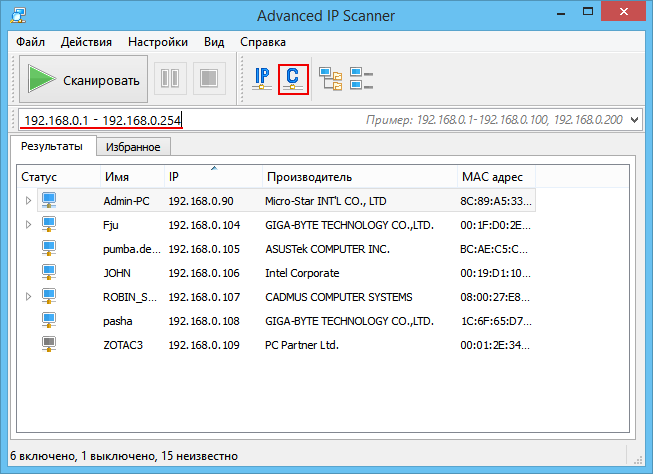The height and width of the screenshot is (474, 653).
Task: Click the expand all tree icon
Action: [x=331, y=79]
